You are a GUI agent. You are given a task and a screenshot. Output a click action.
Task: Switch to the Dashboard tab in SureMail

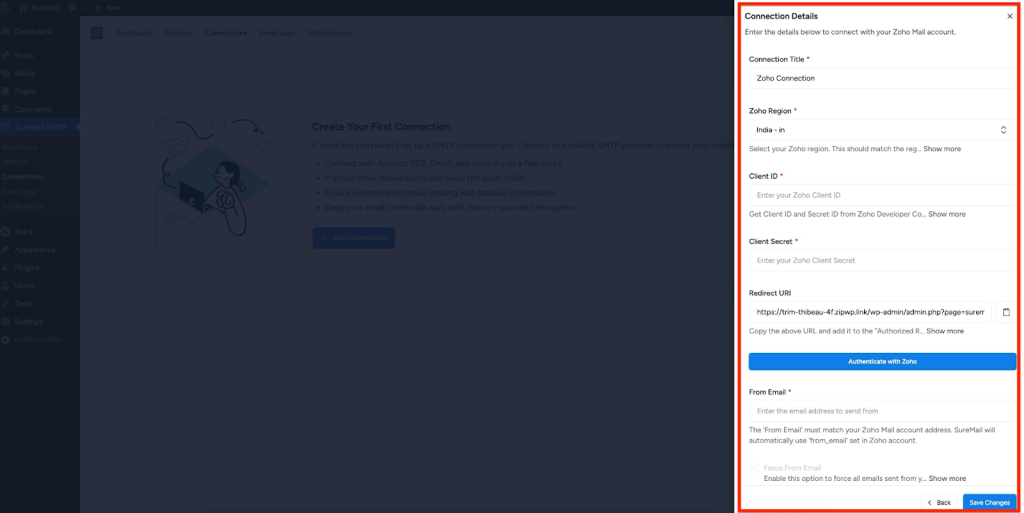point(133,33)
